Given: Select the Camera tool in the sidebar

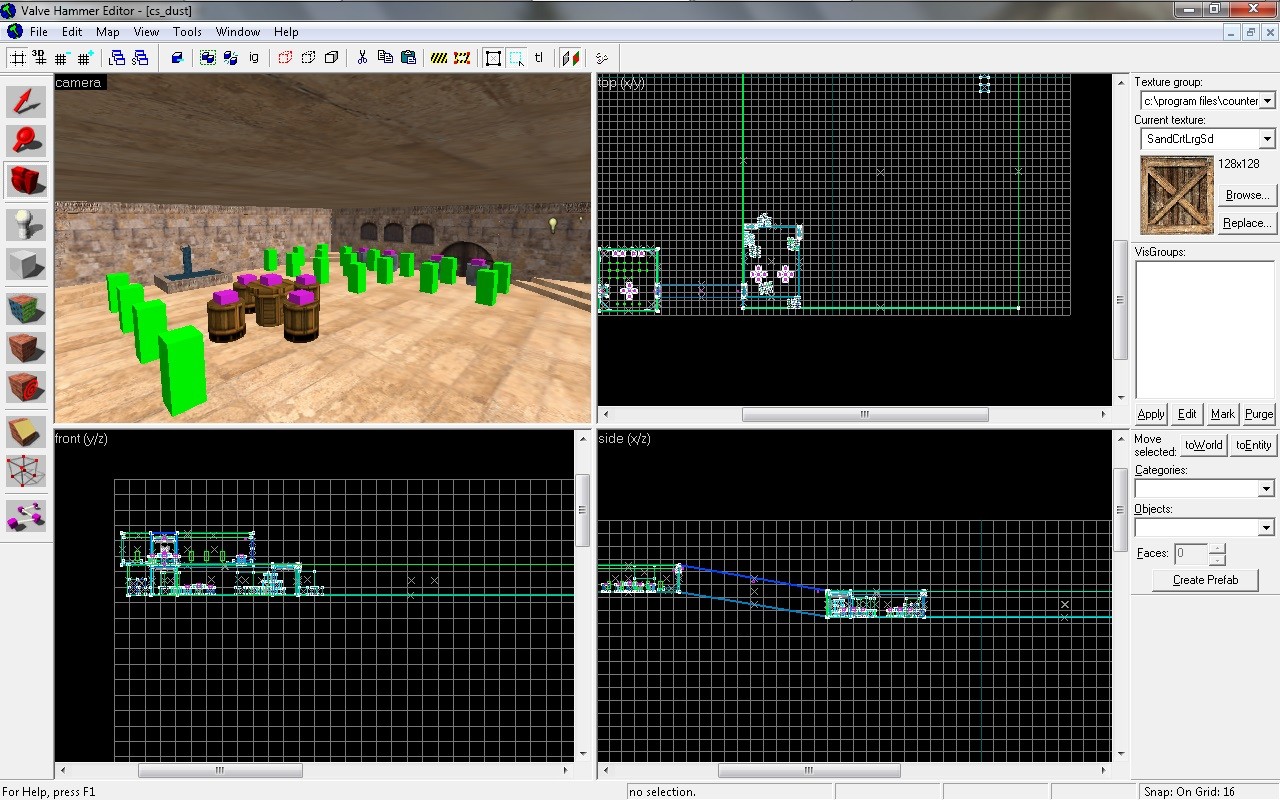Looking at the screenshot, I should pos(26,181).
